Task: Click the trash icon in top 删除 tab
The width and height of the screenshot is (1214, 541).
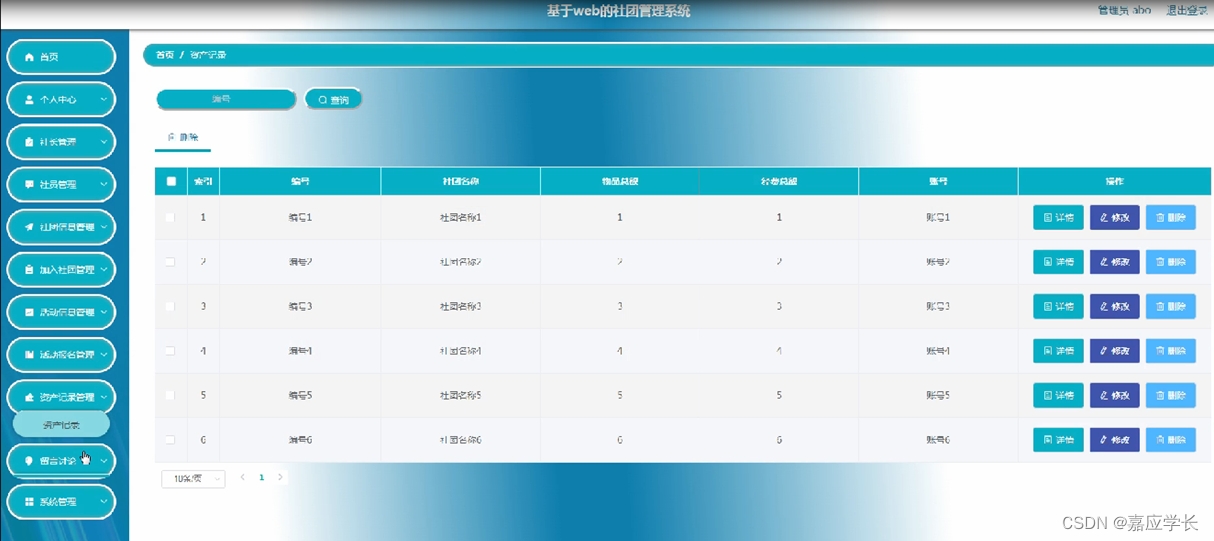Action: [171, 136]
